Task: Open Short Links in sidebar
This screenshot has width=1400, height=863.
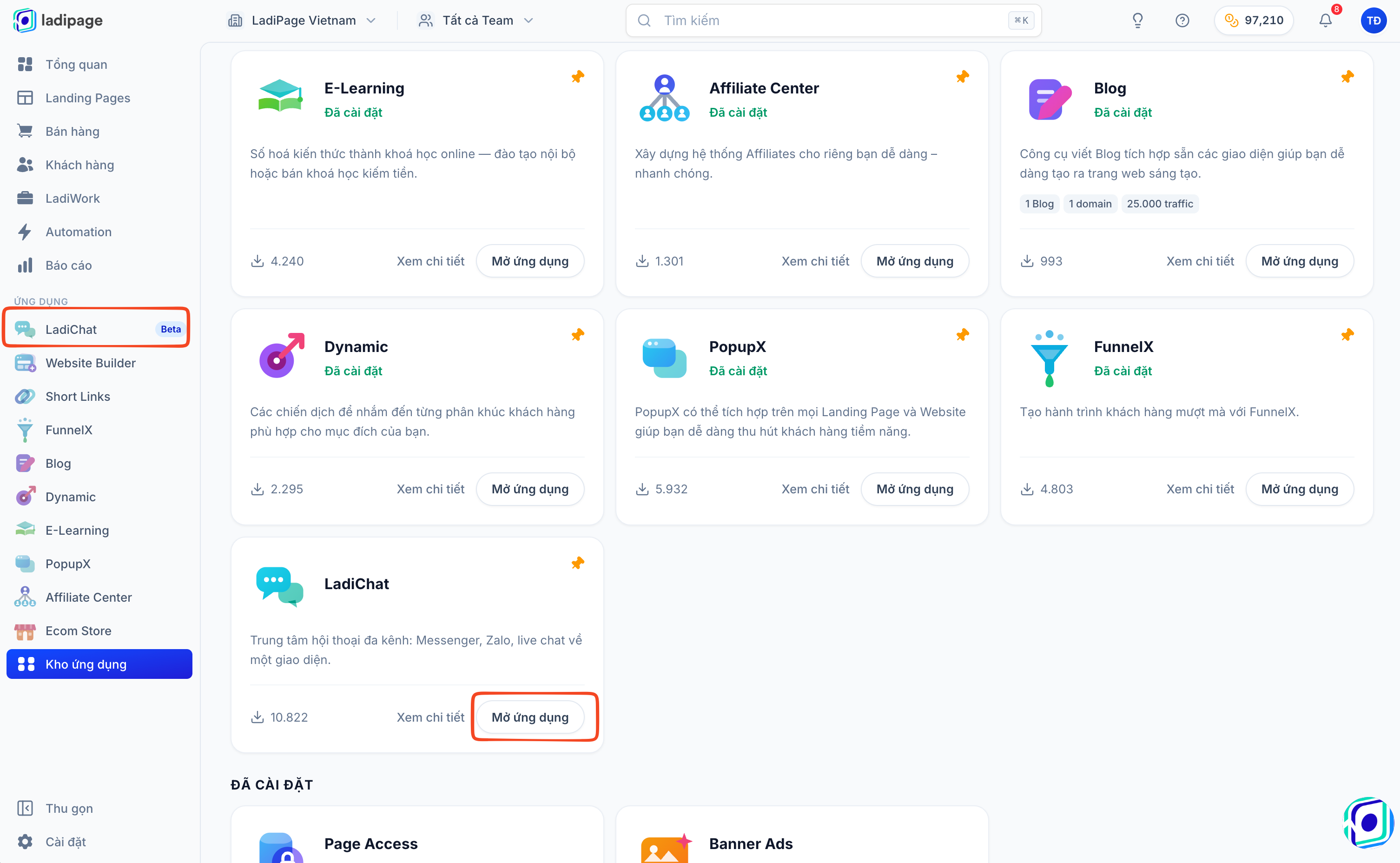Action: pos(99,396)
